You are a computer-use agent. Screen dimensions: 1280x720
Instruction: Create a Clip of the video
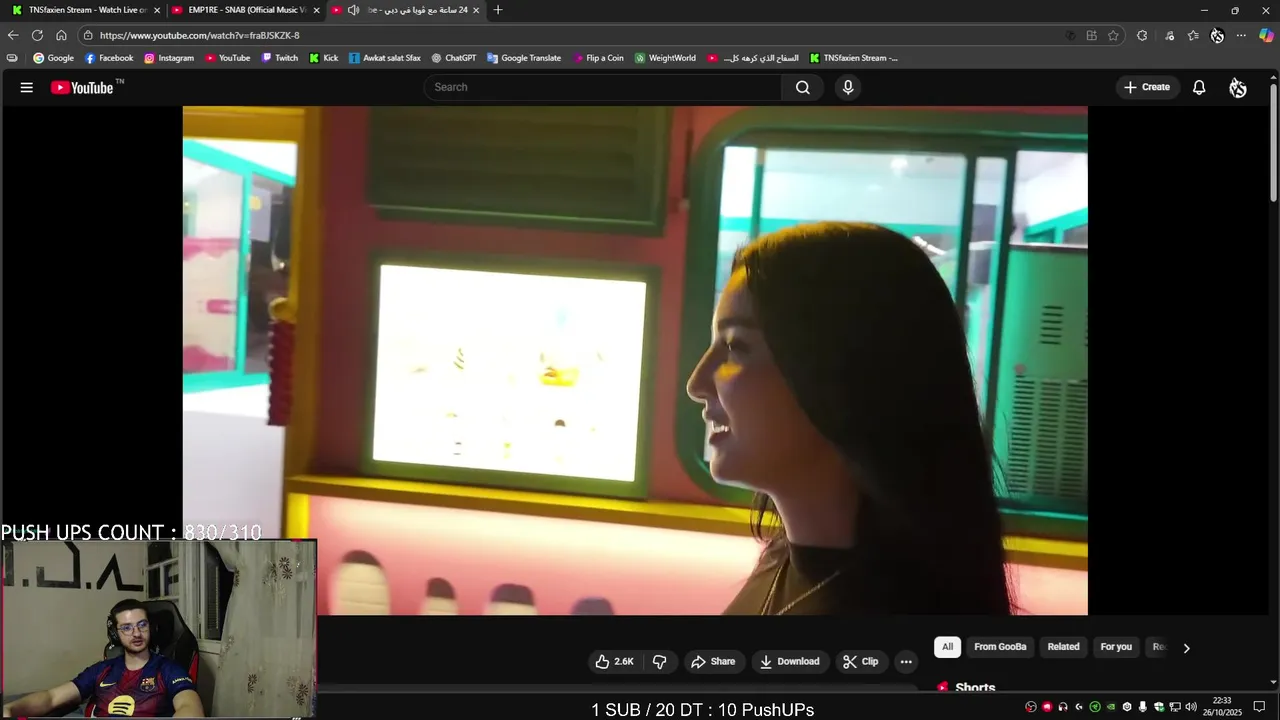click(860, 661)
